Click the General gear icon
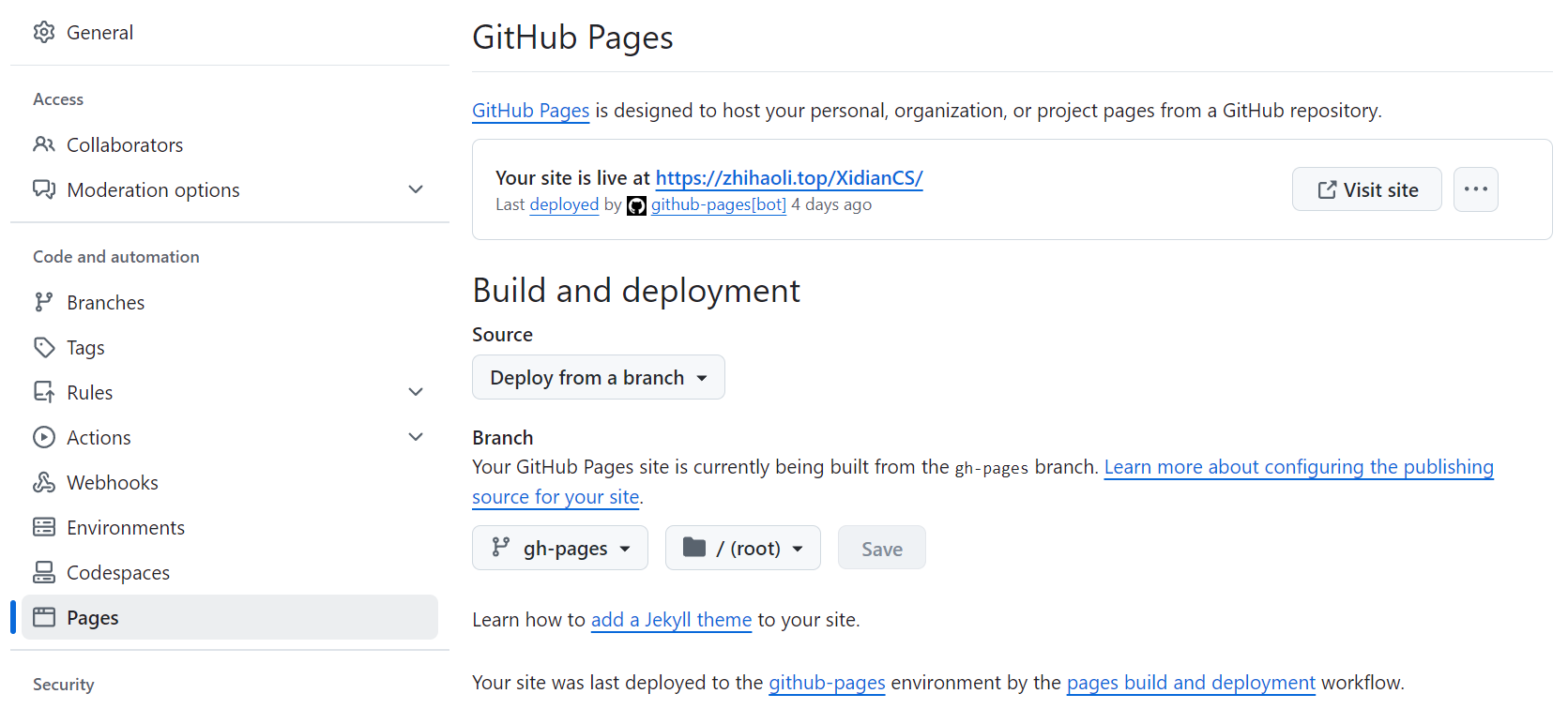This screenshot has width=1568, height=709. tap(44, 32)
